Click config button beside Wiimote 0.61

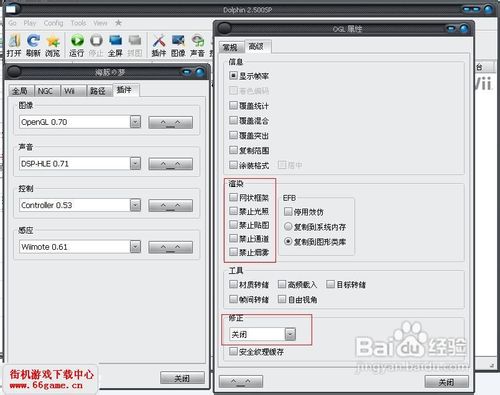pos(170,247)
